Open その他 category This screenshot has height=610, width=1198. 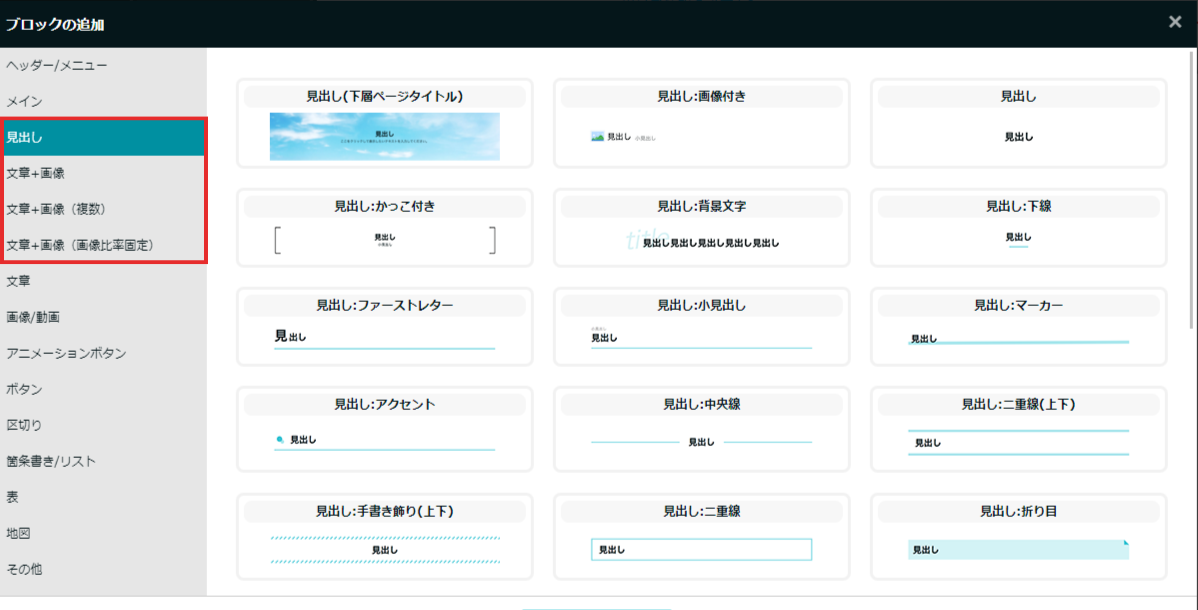point(103,569)
